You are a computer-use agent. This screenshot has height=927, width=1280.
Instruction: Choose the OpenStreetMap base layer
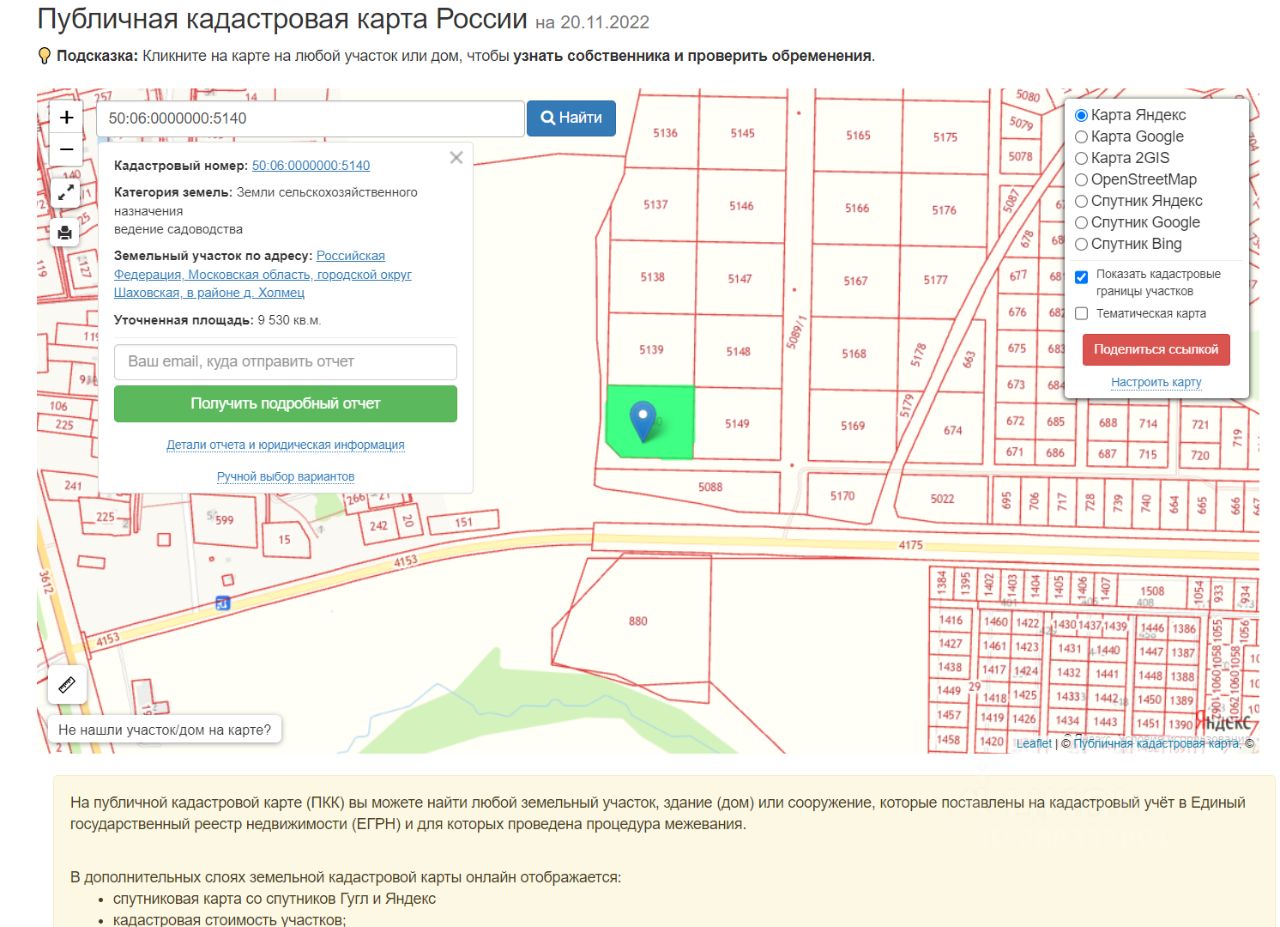click(1081, 180)
